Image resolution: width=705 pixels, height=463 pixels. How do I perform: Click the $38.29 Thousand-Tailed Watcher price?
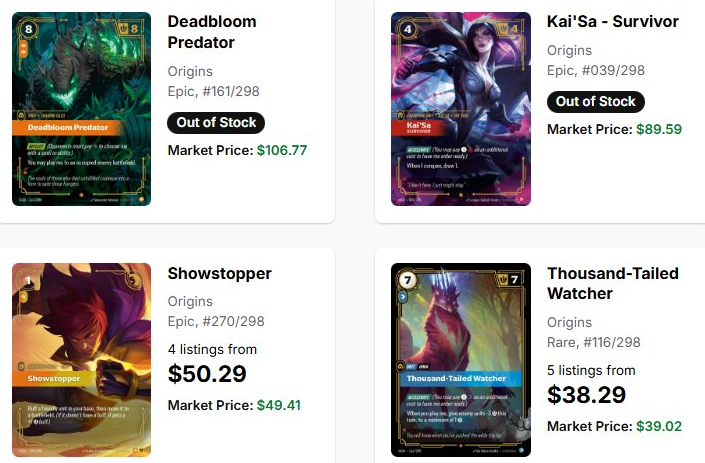pos(586,395)
